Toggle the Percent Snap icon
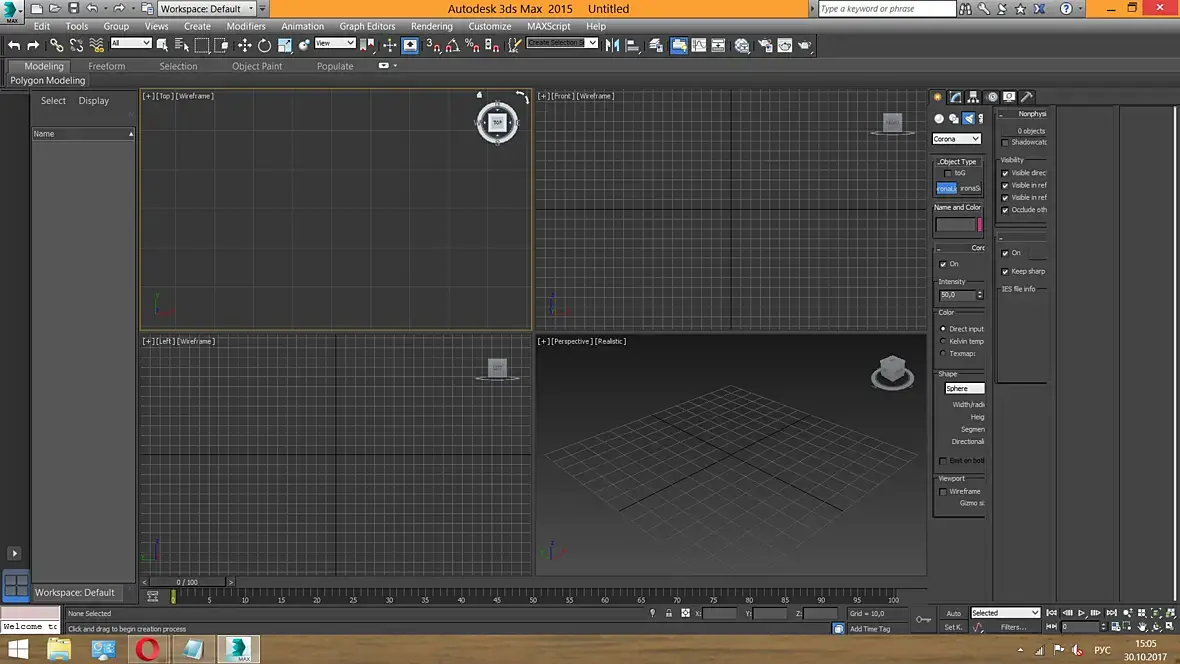This screenshot has width=1180, height=664. 472,45
